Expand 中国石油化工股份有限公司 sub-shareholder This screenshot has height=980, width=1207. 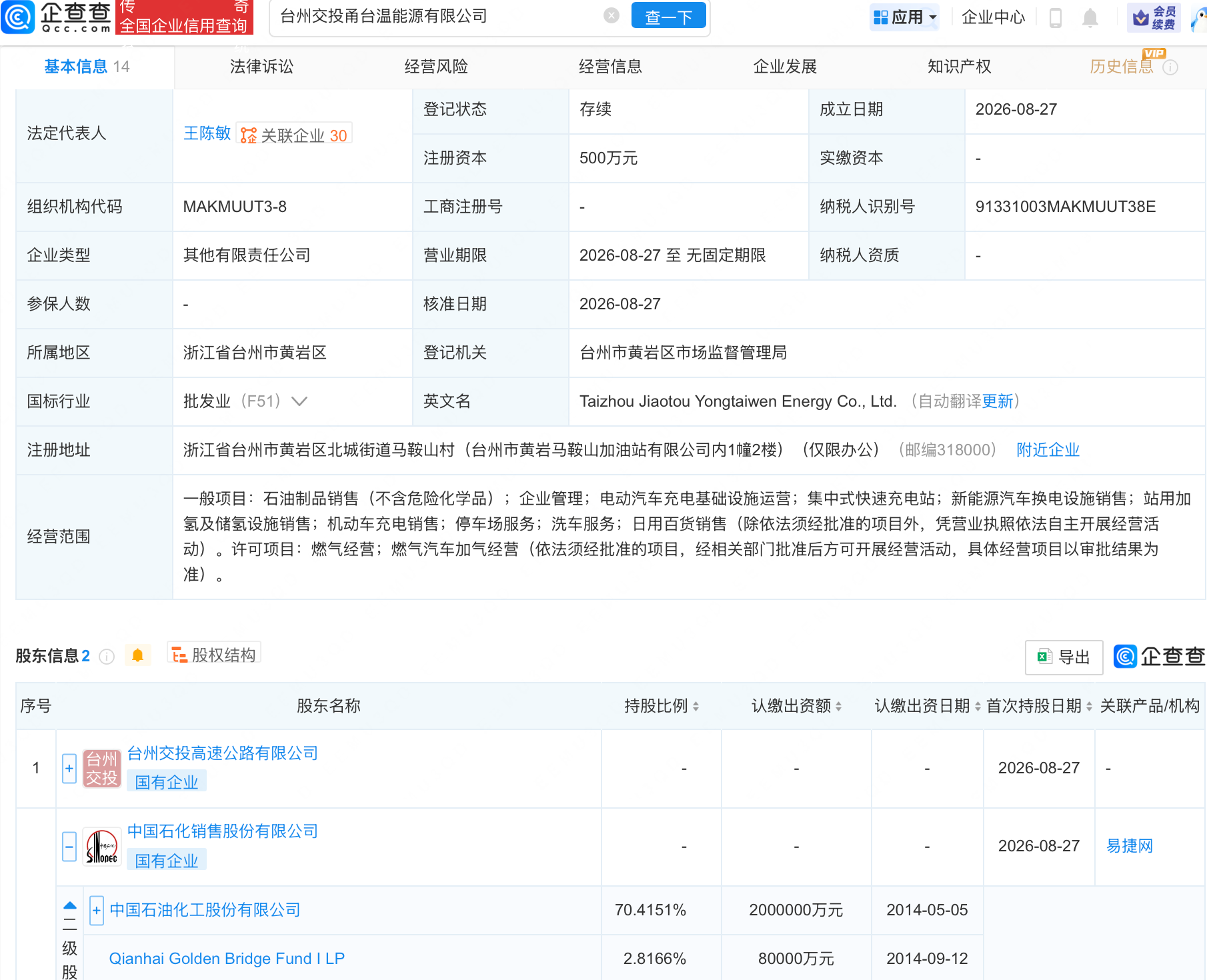[97, 910]
